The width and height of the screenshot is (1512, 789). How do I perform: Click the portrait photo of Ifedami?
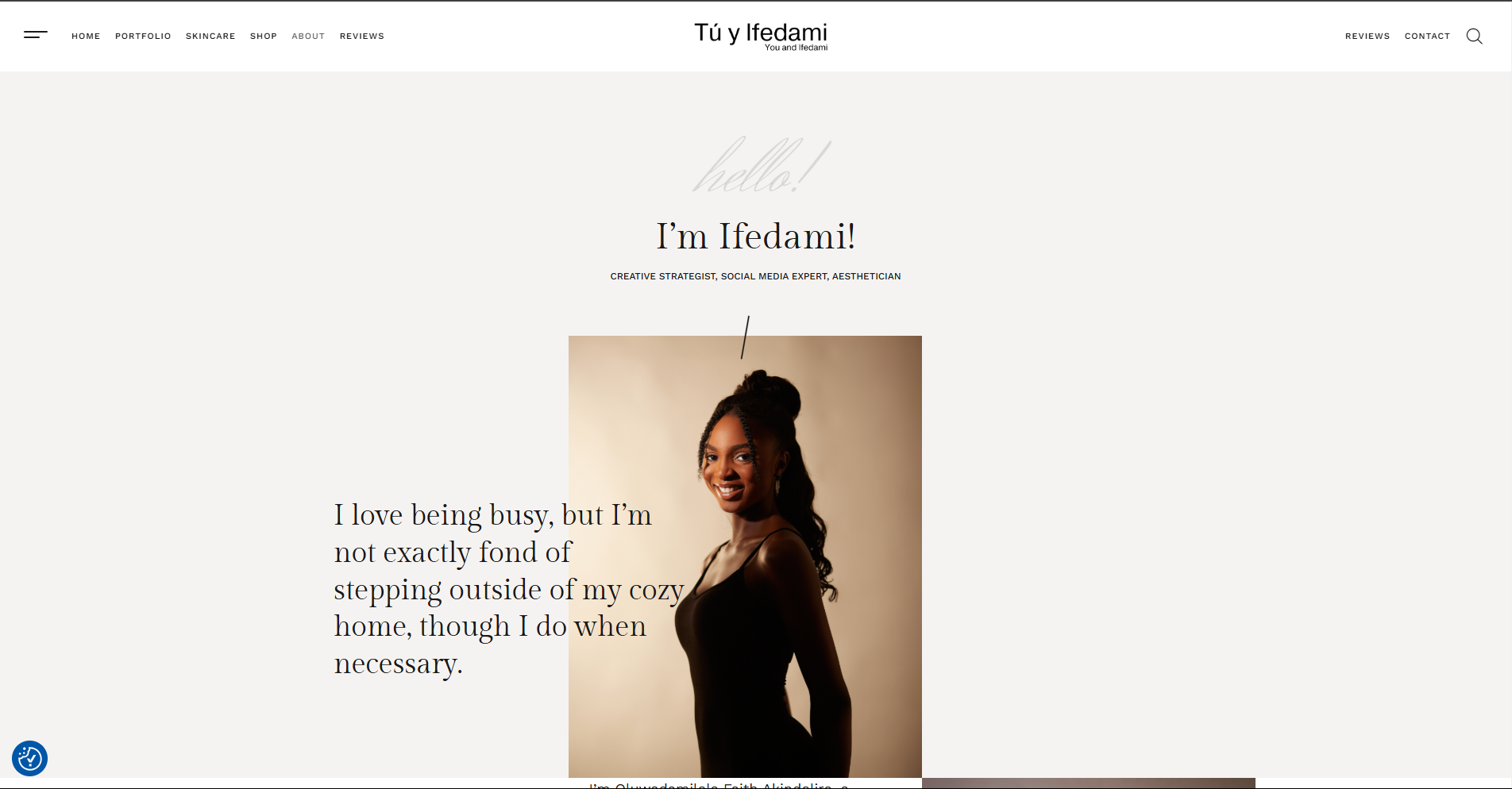[745, 556]
